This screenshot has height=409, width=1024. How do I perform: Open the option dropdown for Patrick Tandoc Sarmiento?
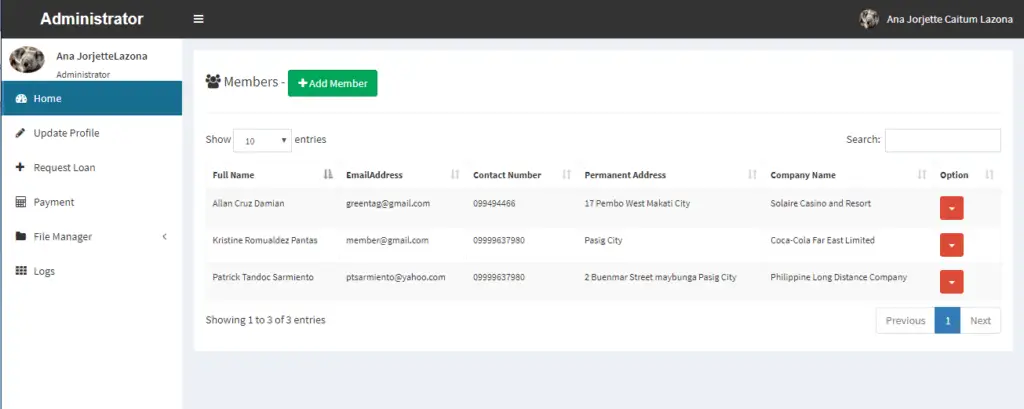[952, 282]
